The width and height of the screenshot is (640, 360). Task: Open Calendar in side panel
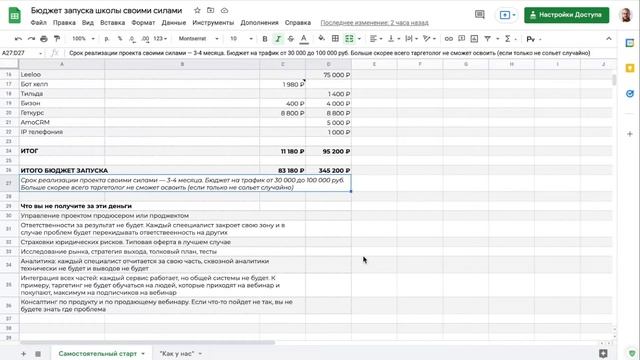pyautogui.click(x=629, y=43)
